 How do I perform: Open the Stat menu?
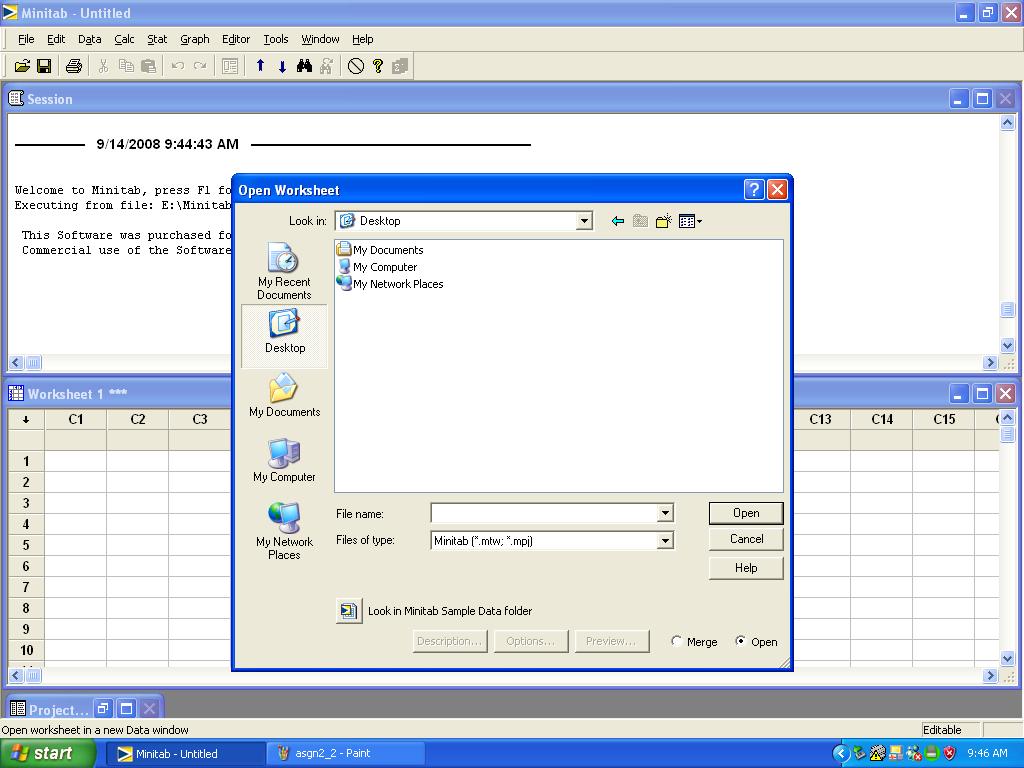157,39
